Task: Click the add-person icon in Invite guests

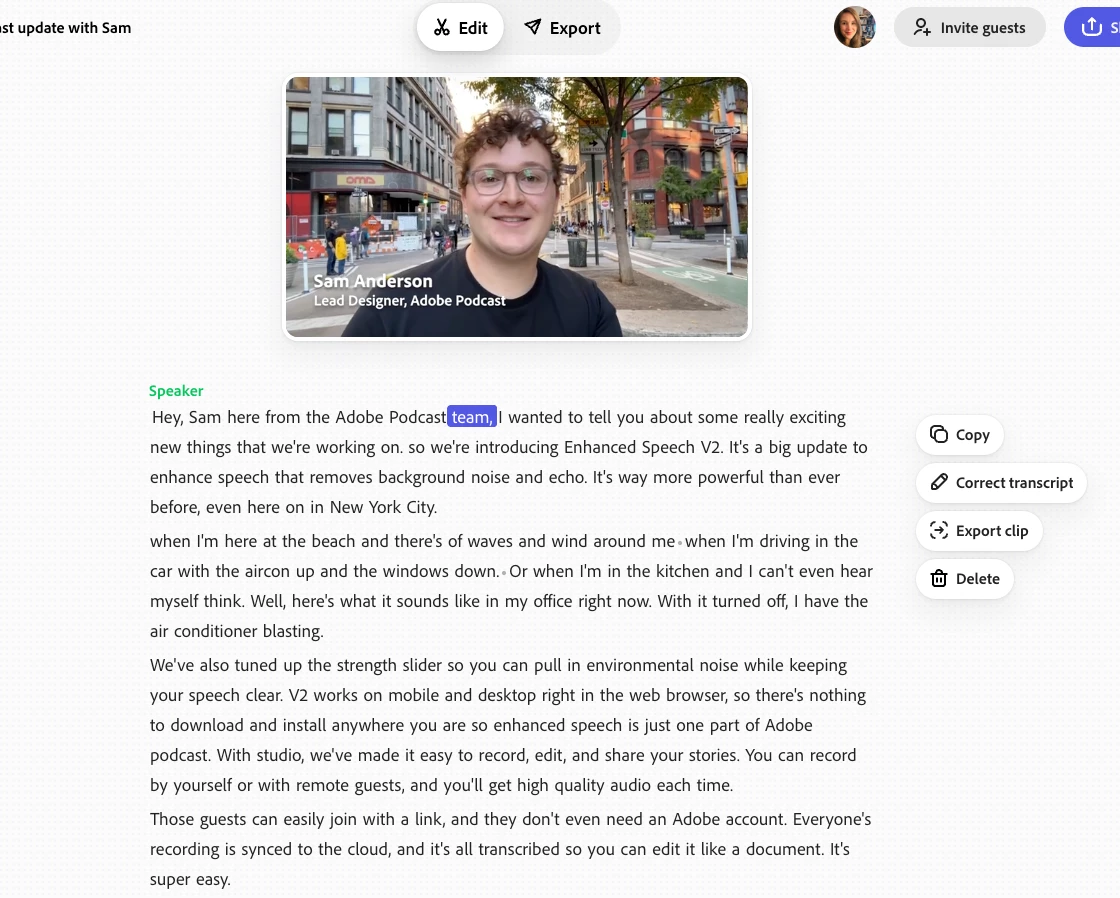Action: point(922,27)
